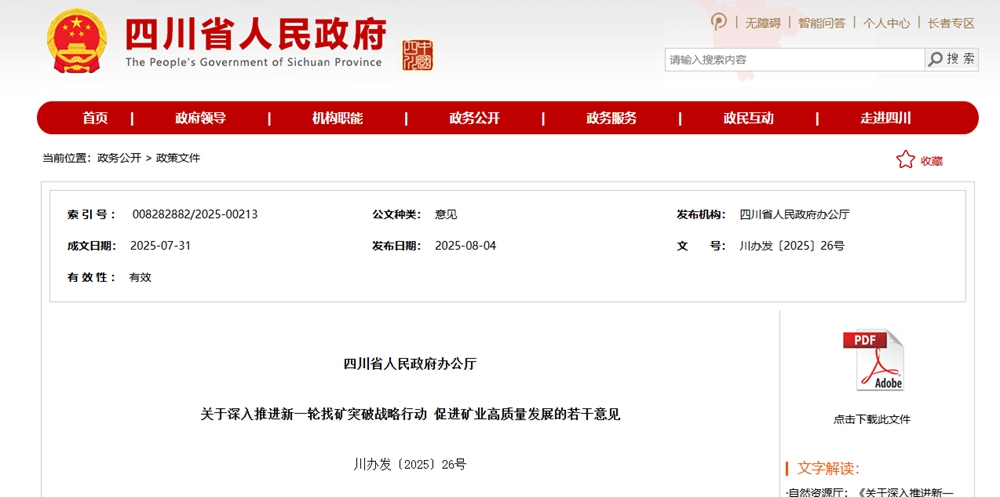Click inside the search input field
Image resolution: width=1000 pixels, height=497 pixels.
(794, 60)
